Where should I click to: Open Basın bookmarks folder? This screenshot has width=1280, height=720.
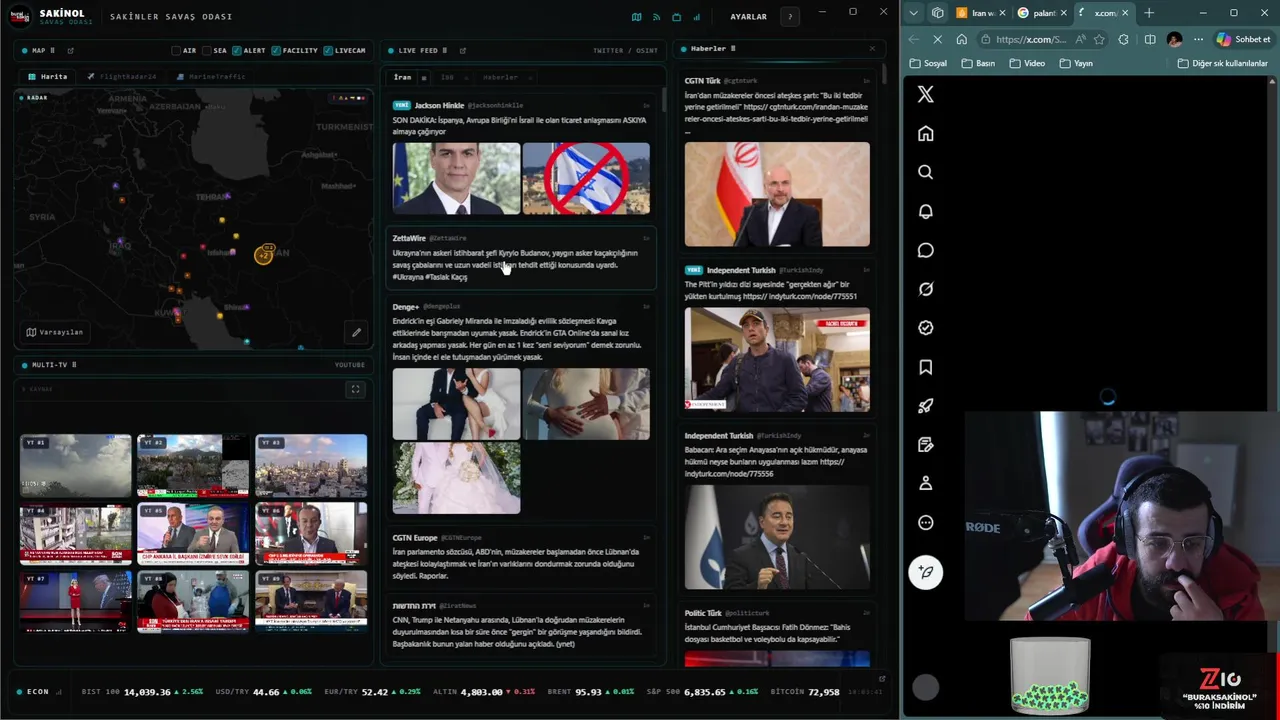point(978,63)
